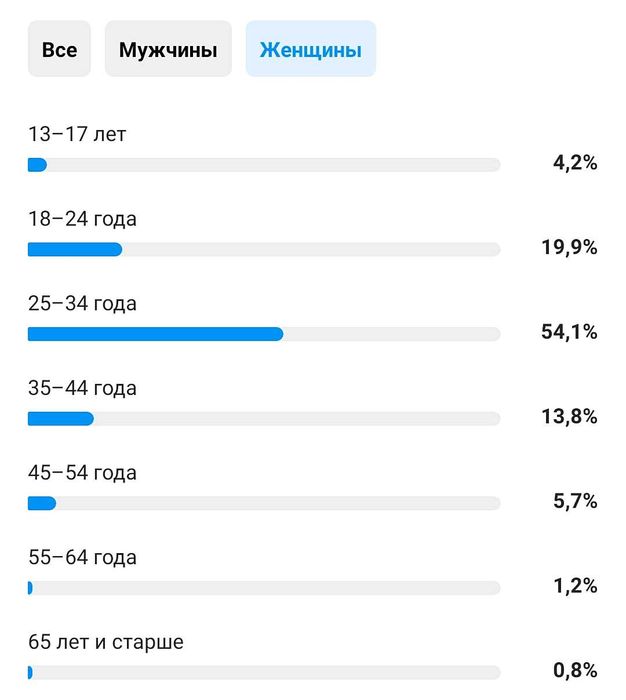Image resolution: width=626 pixels, height=700 pixels.
Task: Click the 0,8% percentage value
Action: click(575, 671)
